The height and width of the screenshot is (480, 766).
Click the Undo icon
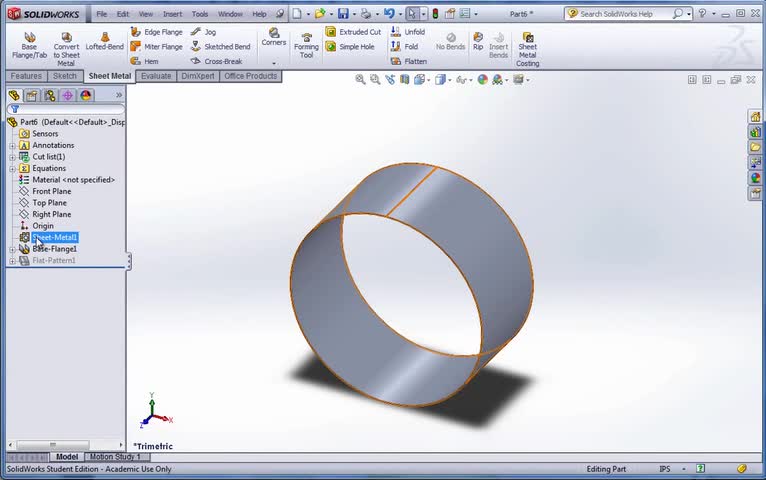click(389, 14)
